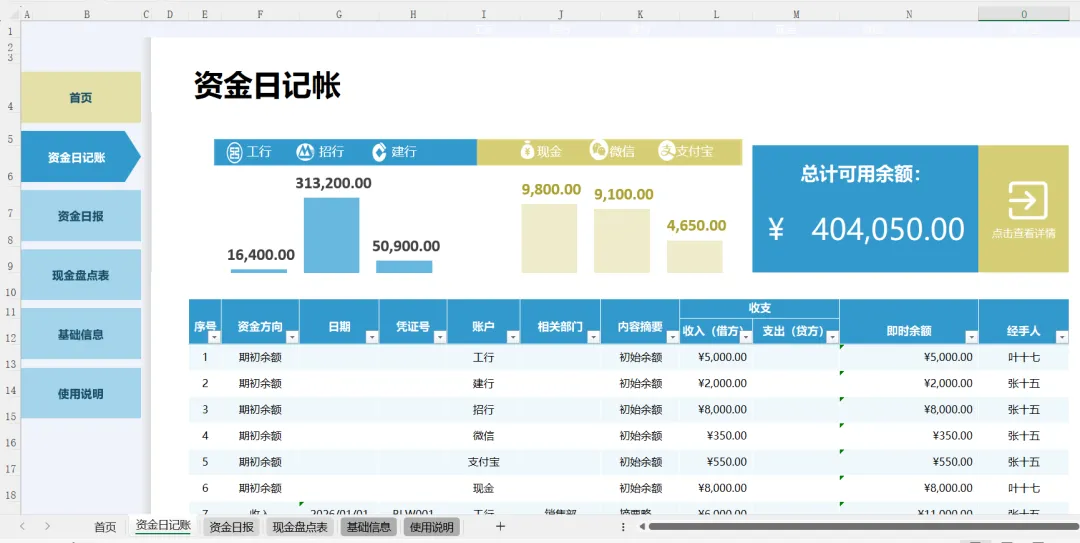Viewport: 1080px width, 543px height.
Task: Click cell 工行 in row 1
Action: [x=484, y=358]
